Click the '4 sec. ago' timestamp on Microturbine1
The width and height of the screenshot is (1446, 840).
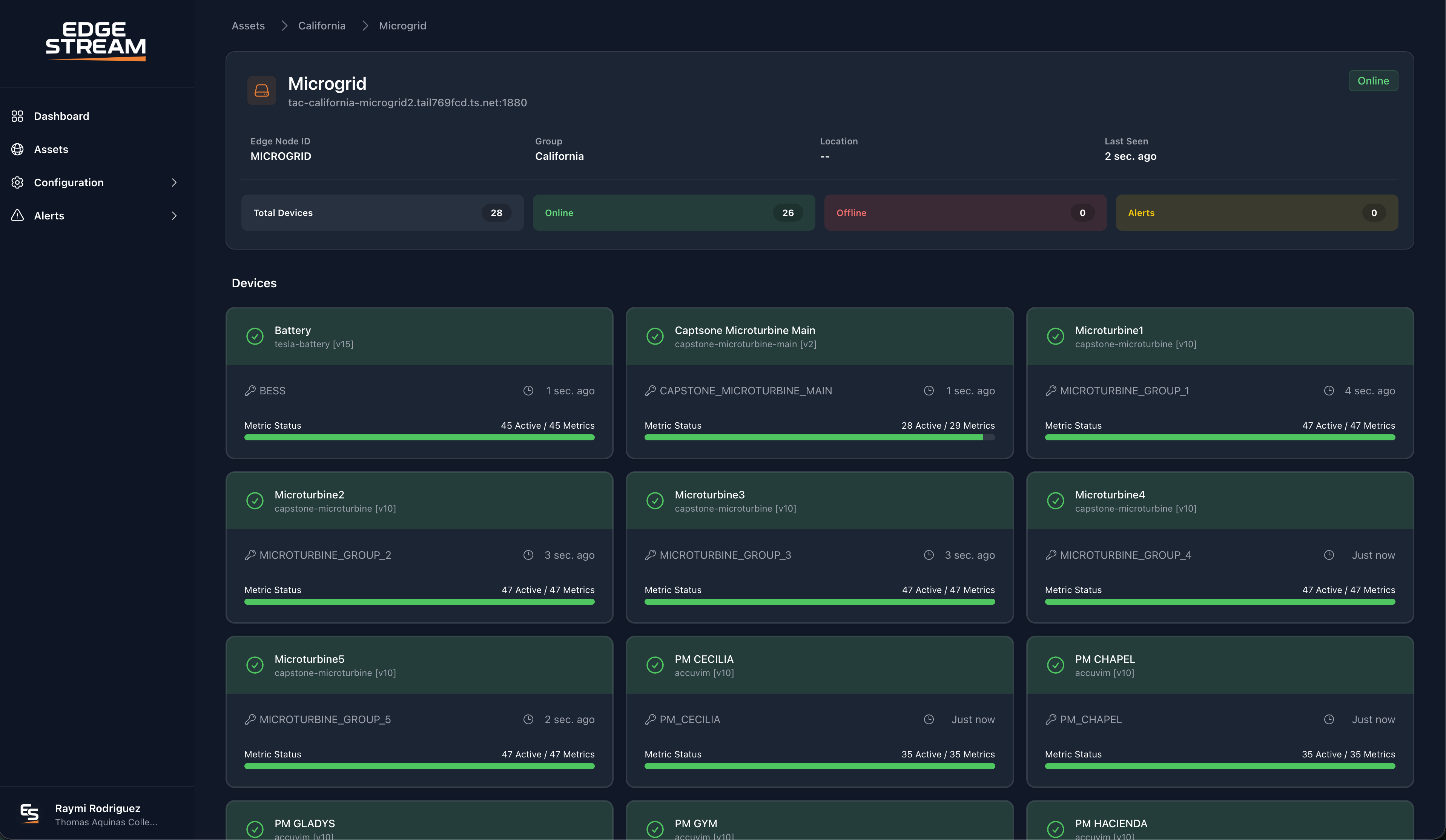click(1370, 391)
